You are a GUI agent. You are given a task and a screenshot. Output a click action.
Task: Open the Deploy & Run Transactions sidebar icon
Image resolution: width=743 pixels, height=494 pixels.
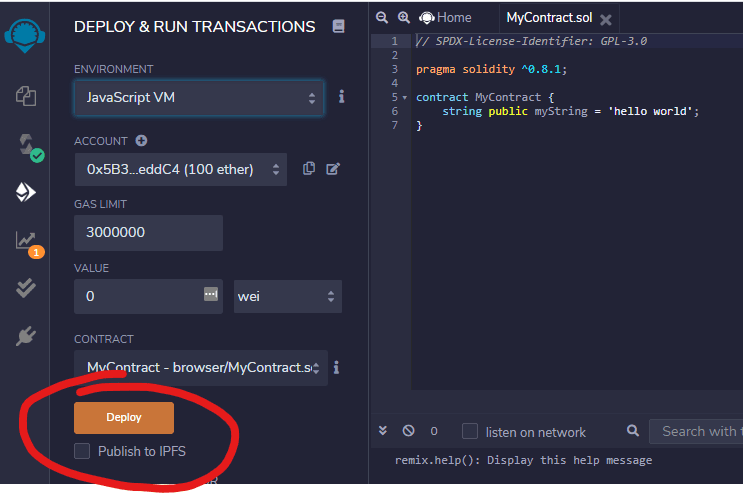pyautogui.click(x=26, y=192)
